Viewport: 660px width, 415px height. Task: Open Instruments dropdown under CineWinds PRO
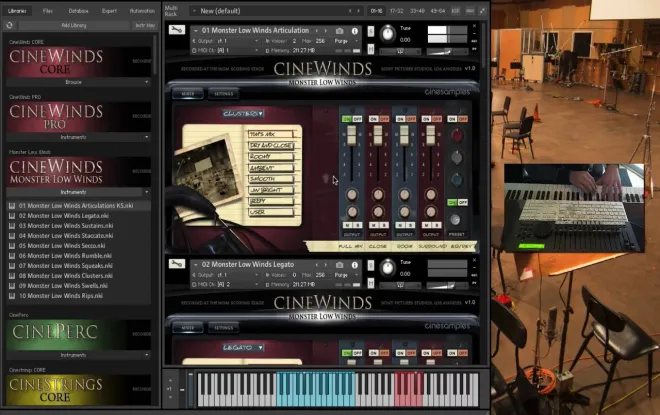78,137
